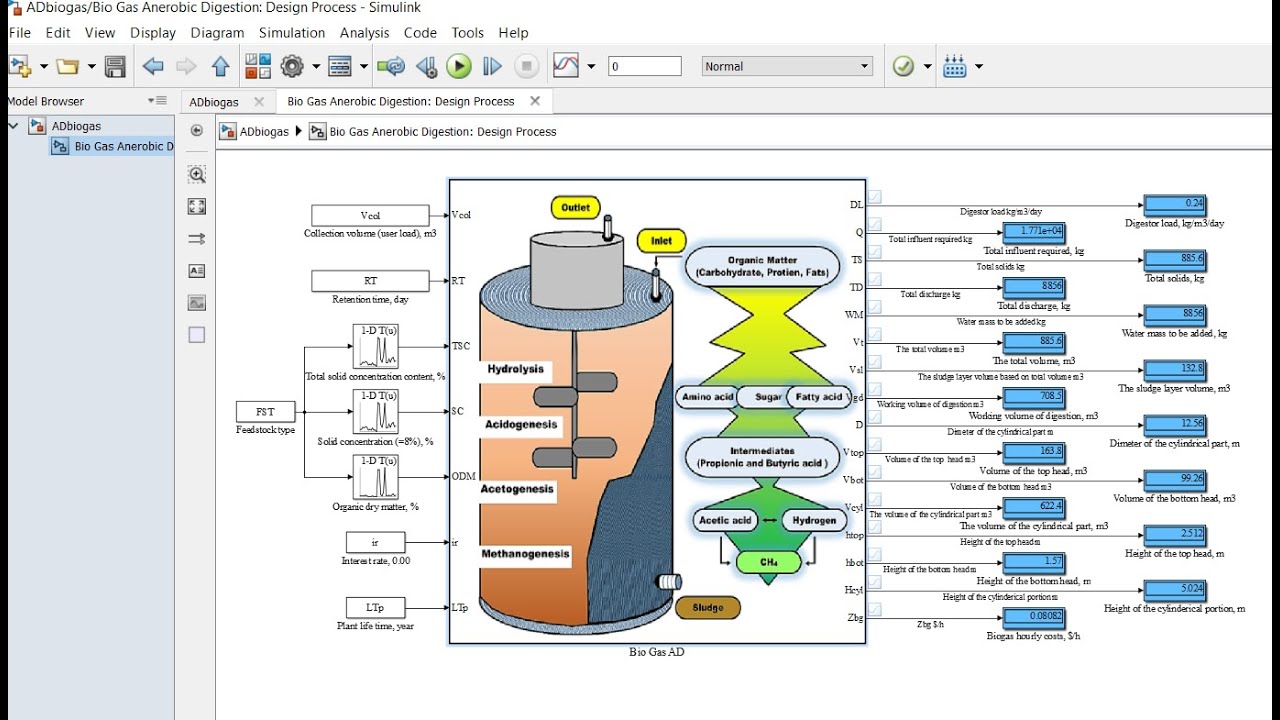Image resolution: width=1280 pixels, height=720 pixels.
Task: Click ADbiogas in the breadcrumb bar
Action: (265, 131)
